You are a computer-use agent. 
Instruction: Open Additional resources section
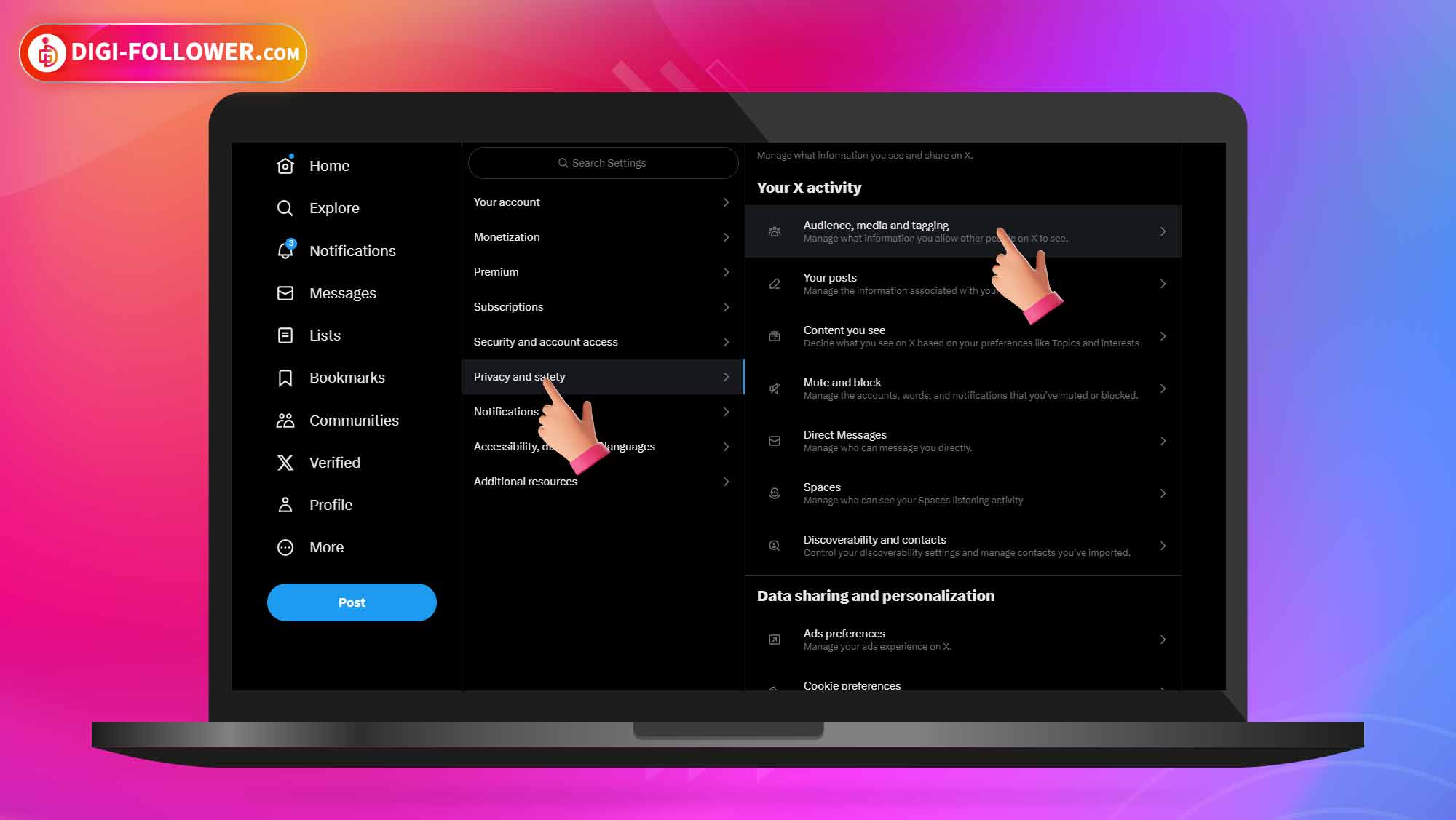click(x=602, y=481)
